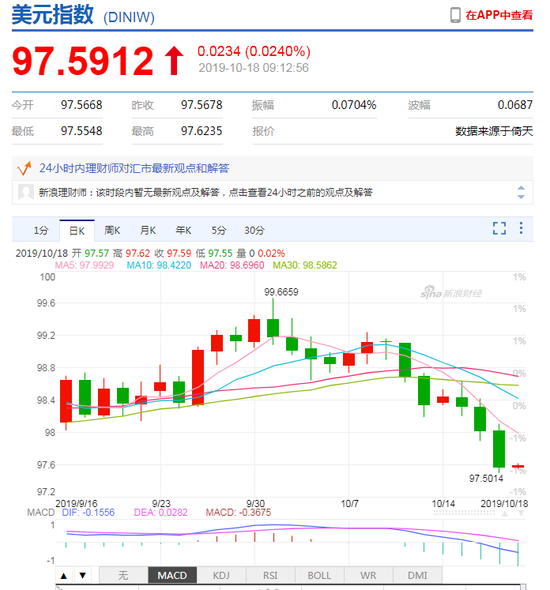
Task: Open the three-dot chart options menu
Action: (521, 228)
